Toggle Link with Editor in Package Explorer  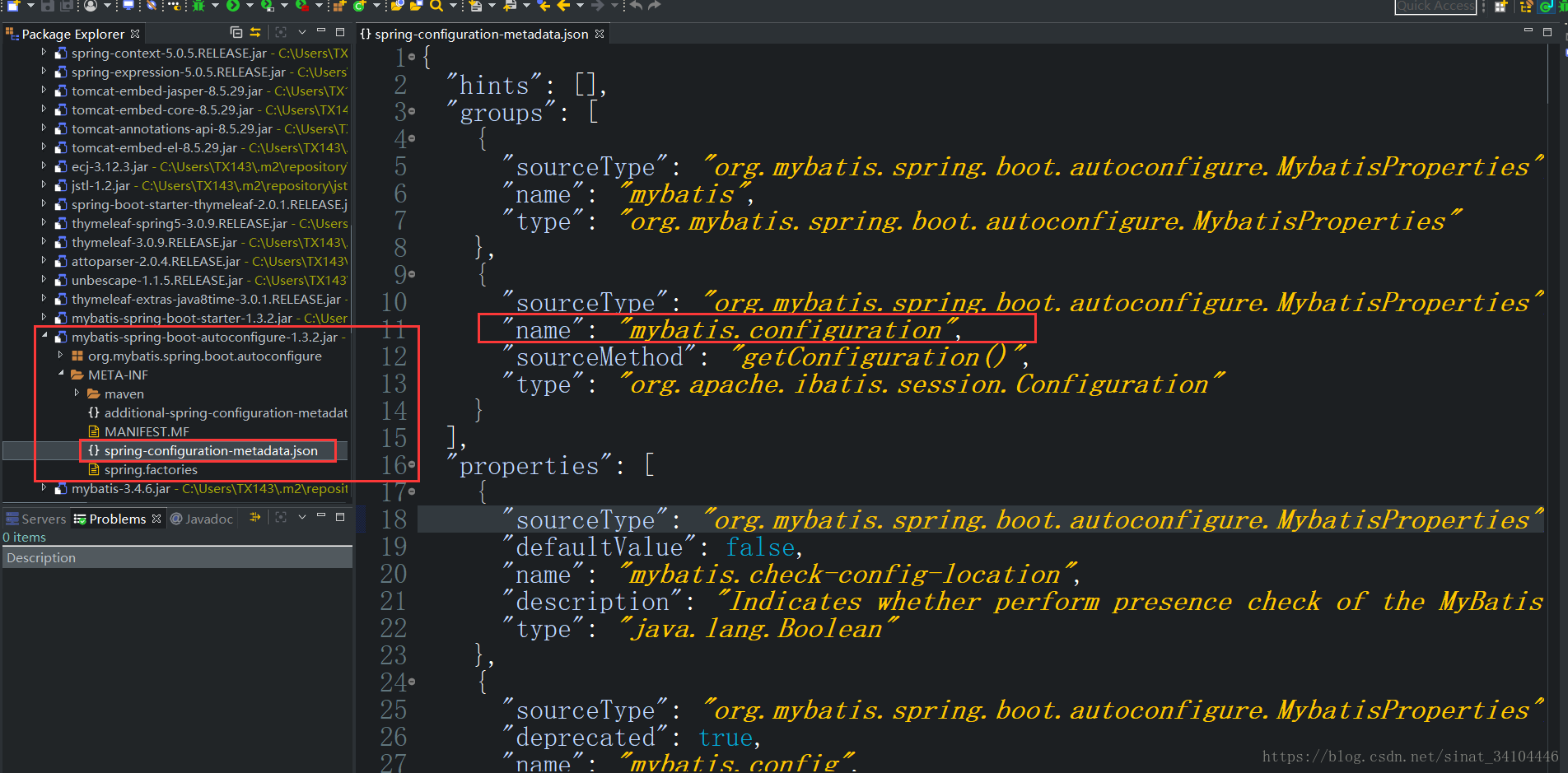coord(255,32)
